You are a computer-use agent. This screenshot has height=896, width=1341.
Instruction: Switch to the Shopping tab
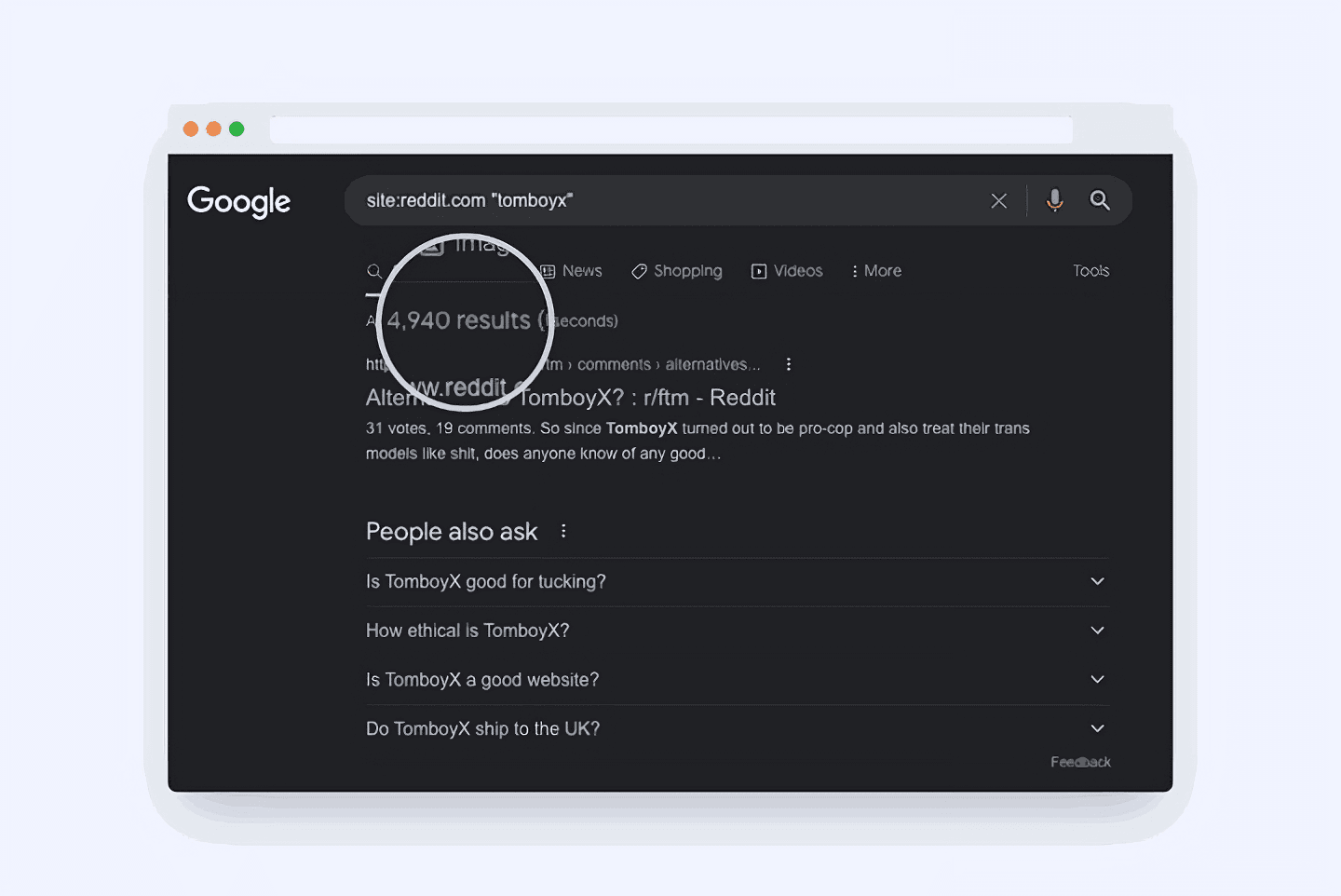click(x=677, y=271)
